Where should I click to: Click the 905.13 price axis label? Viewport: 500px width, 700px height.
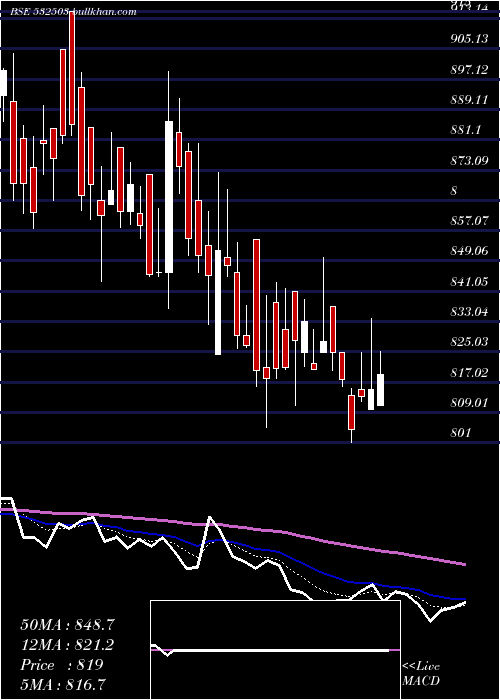[x=469, y=39]
